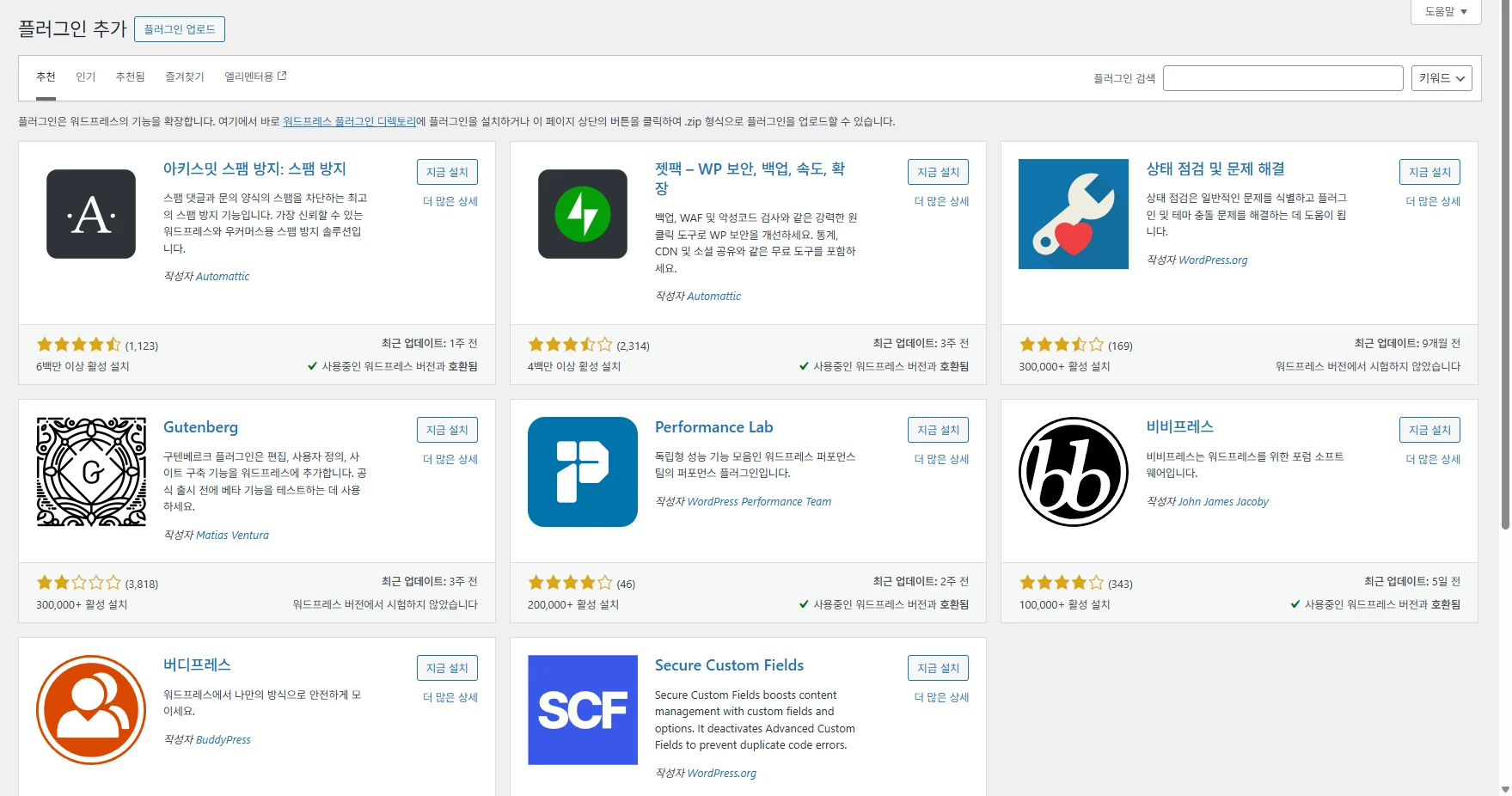Click the Secure Custom Fields SCF icon
Viewport: 1512px width, 796px height.
(583, 710)
